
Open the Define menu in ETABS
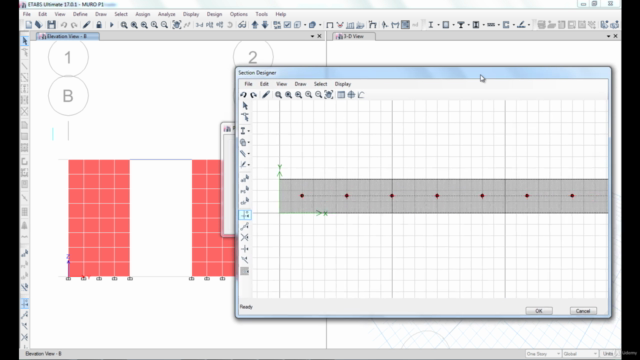tap(80, 14)
